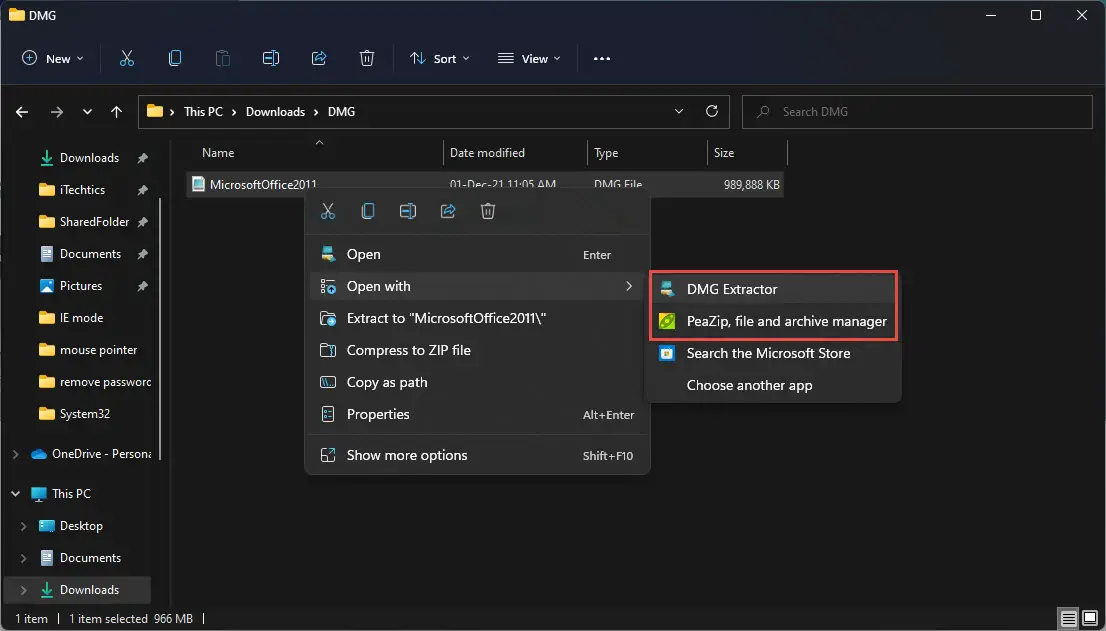Open the Recent locations chevron dropdown
The image size is (1106, 631).
tap(87, 111)
